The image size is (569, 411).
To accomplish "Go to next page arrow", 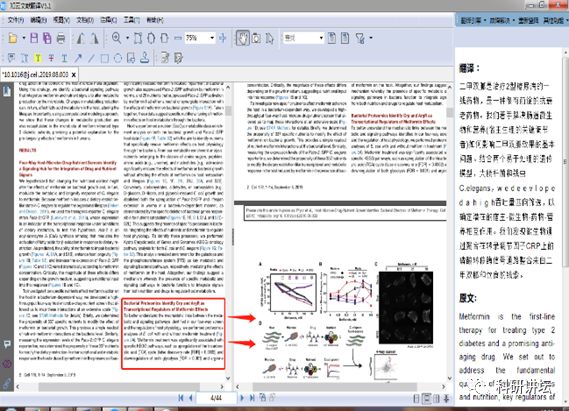I will [x=242, y=398].
